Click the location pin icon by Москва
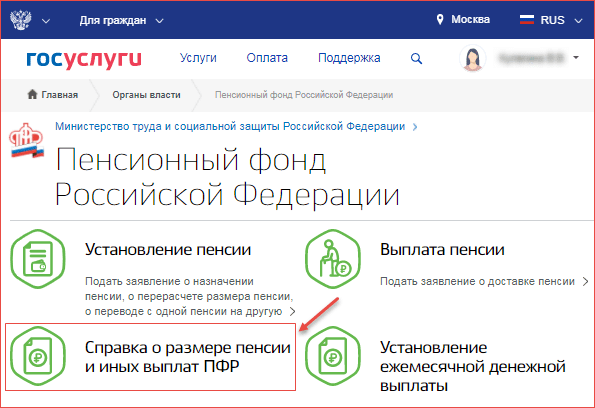This screenshot has width=595, height=408. [x=440, y=20]
